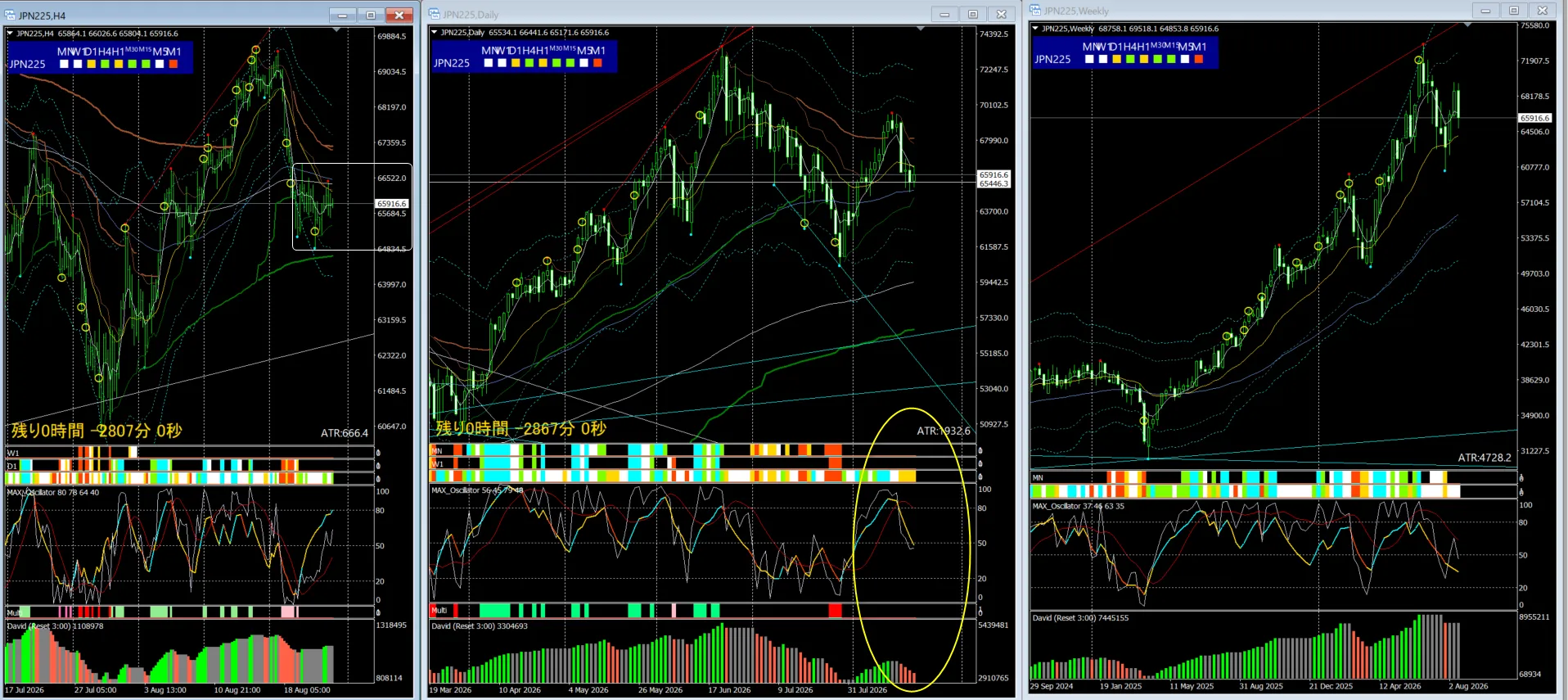Click the M5 white signal square in Weekly dashboard
The image size is (1568, 700).
click(x=1185, y=59)
